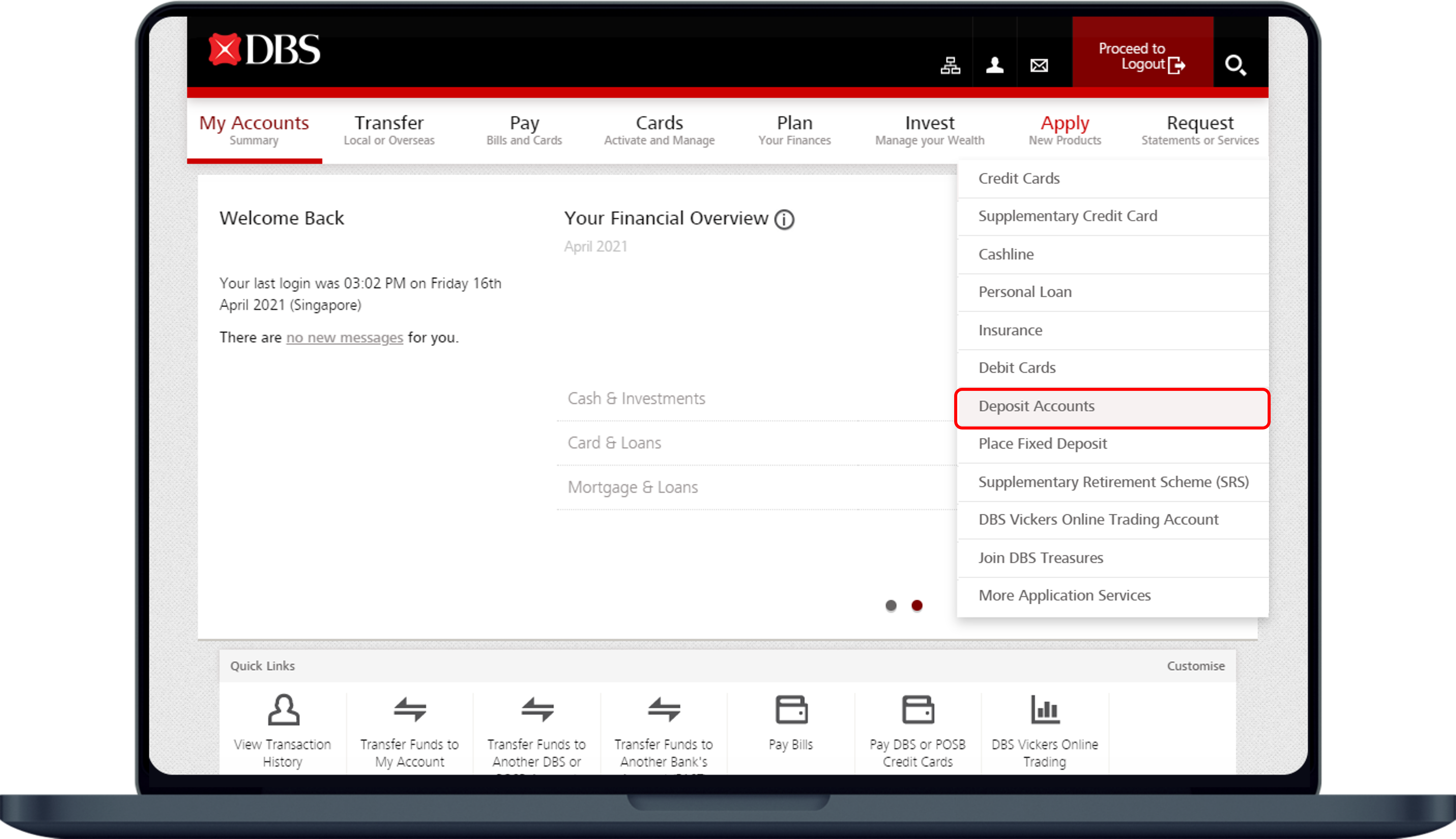Open the messages envelope icon
The image size is (1456, 839).
(x=1039, y=66)
